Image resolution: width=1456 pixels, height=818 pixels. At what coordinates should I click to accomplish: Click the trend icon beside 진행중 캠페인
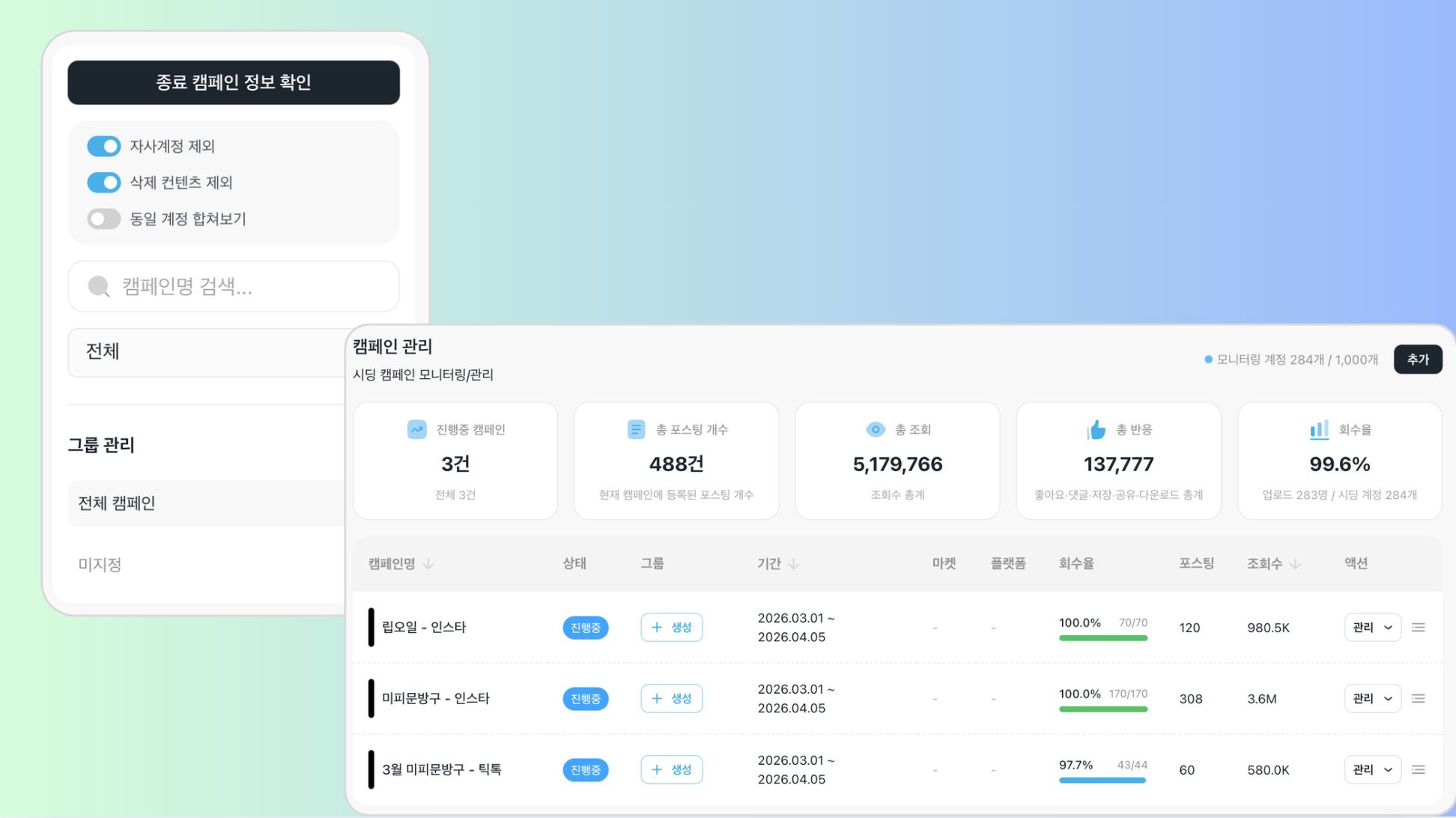tap(416, 429)
